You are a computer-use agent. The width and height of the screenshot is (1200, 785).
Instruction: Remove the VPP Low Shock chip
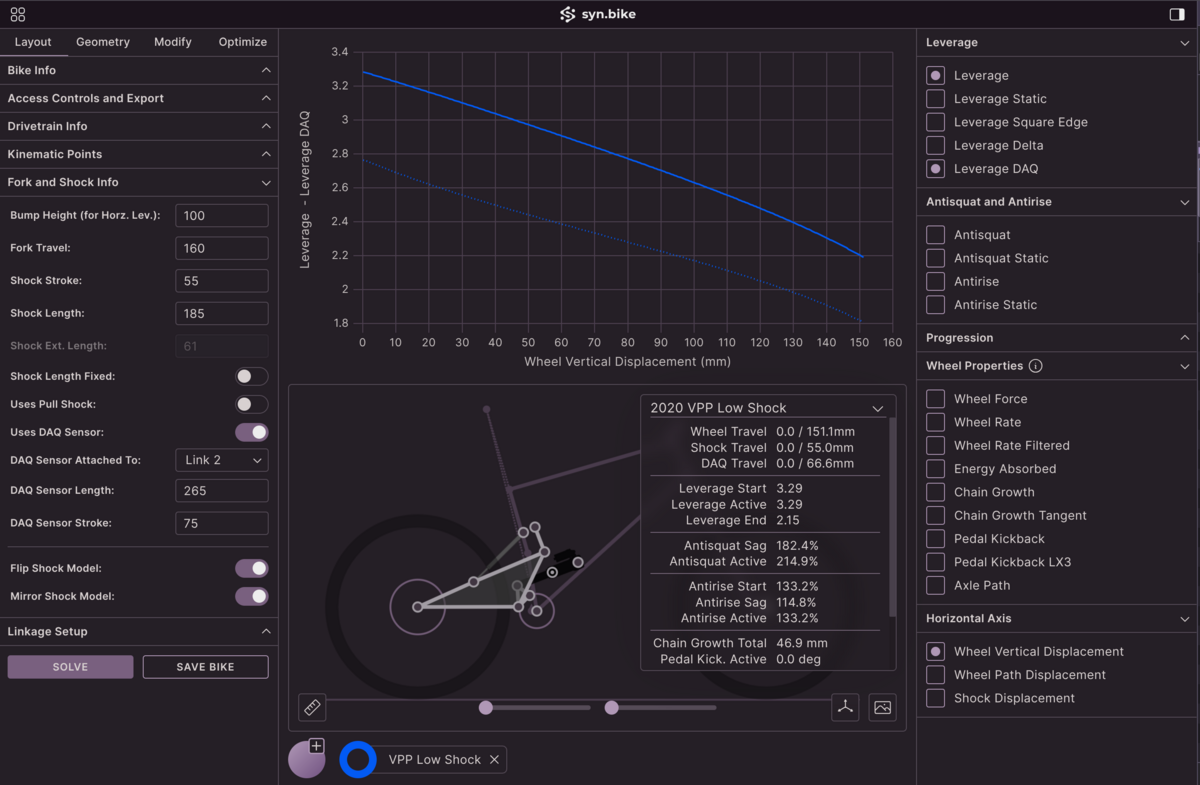pos(494,760)
